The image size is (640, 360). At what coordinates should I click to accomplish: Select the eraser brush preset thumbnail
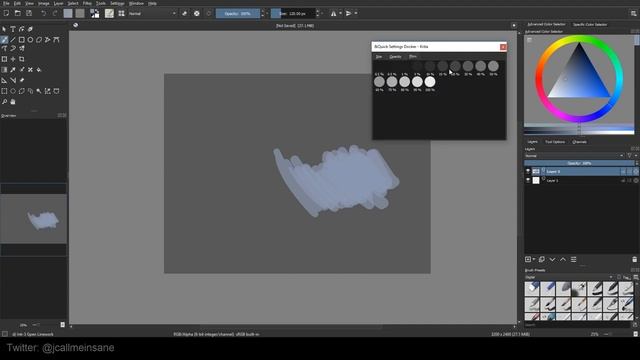tap(532, 289)
